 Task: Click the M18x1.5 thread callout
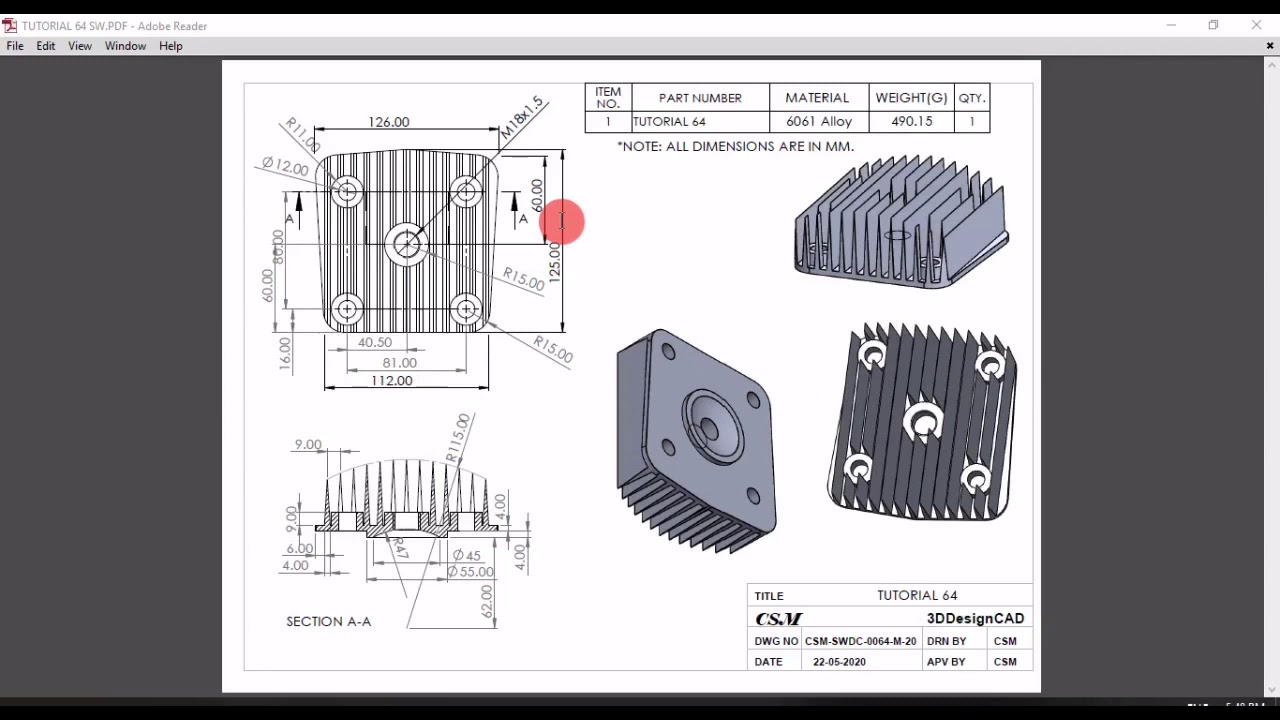[522, 117]
